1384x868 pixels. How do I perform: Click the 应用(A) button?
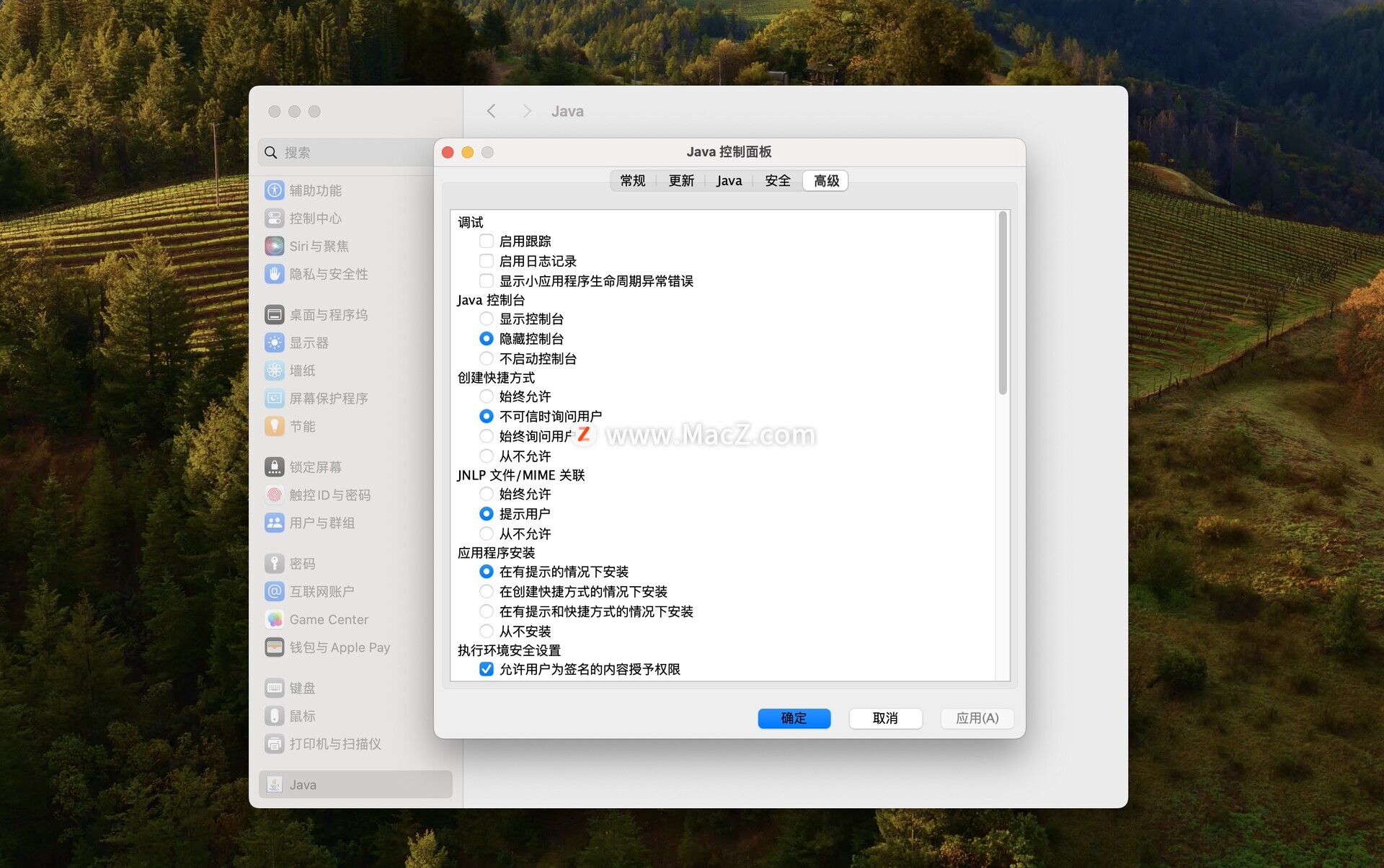[977, 718]
